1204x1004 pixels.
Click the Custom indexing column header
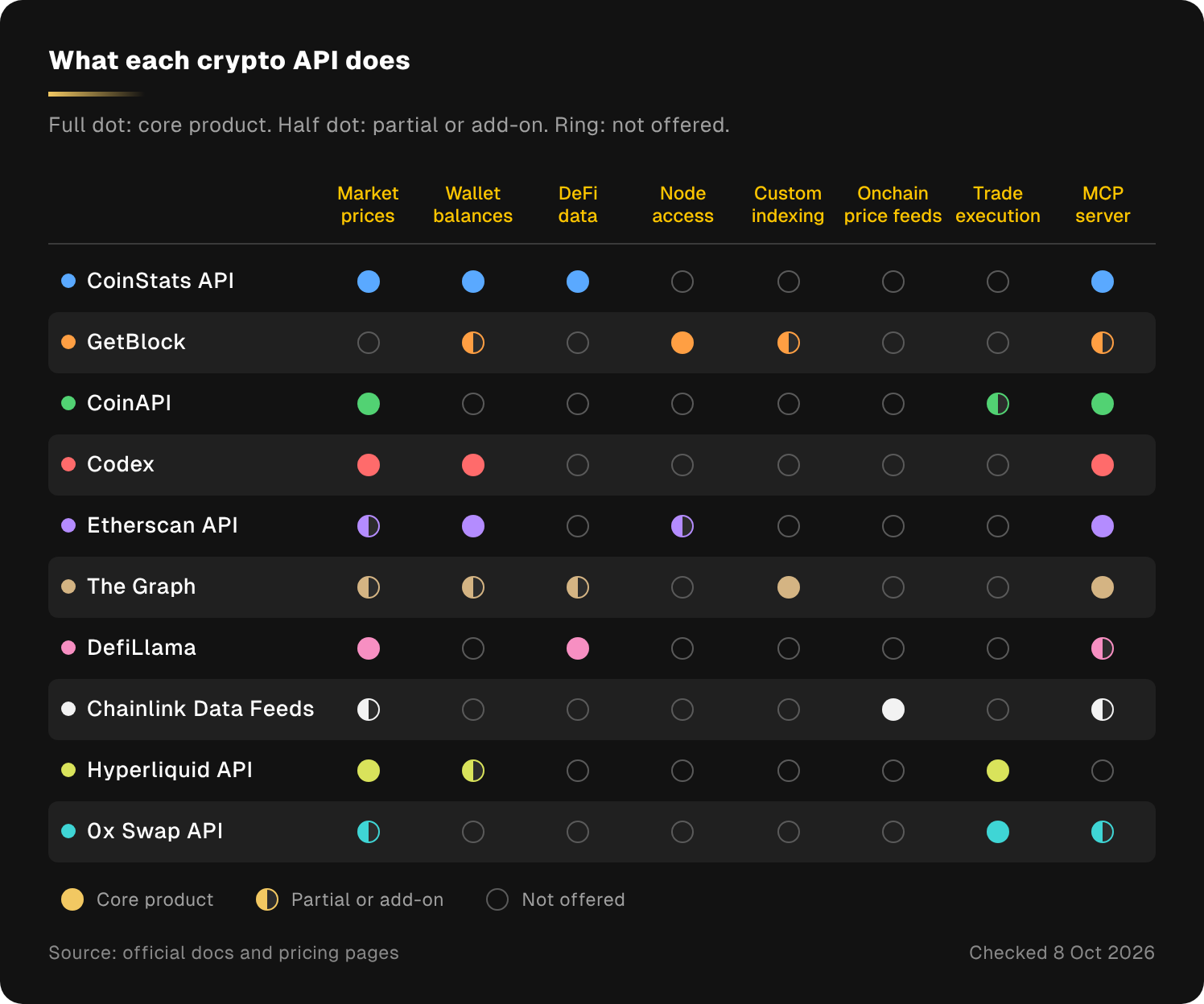coord(788,204)
